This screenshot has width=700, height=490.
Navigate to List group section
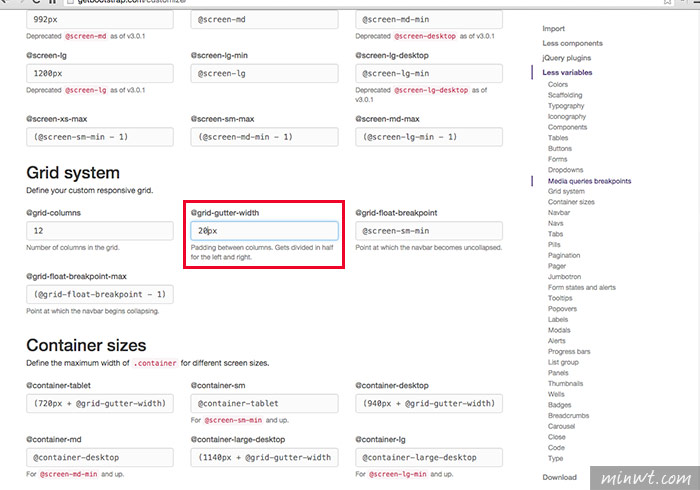coord(563,363)
